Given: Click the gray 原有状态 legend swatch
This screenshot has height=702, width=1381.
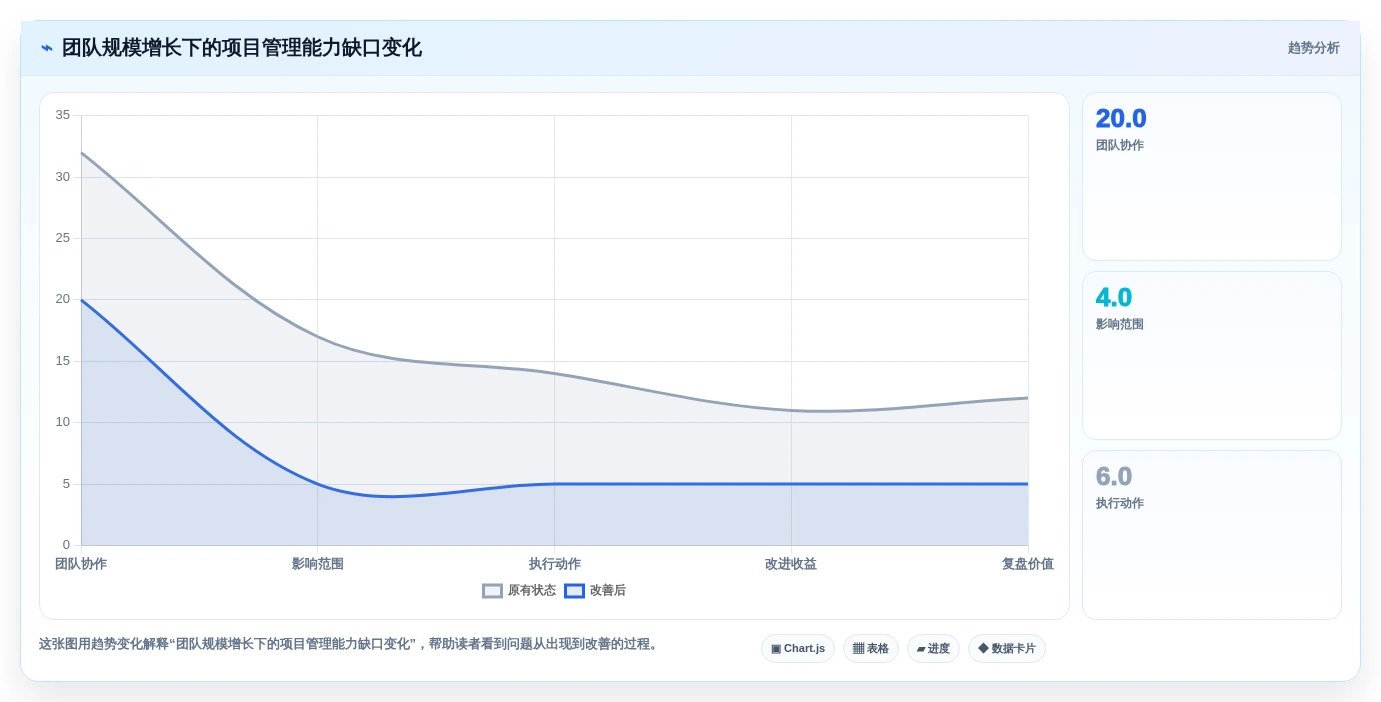Looking at the screenshot, I should tap(492, 591).
